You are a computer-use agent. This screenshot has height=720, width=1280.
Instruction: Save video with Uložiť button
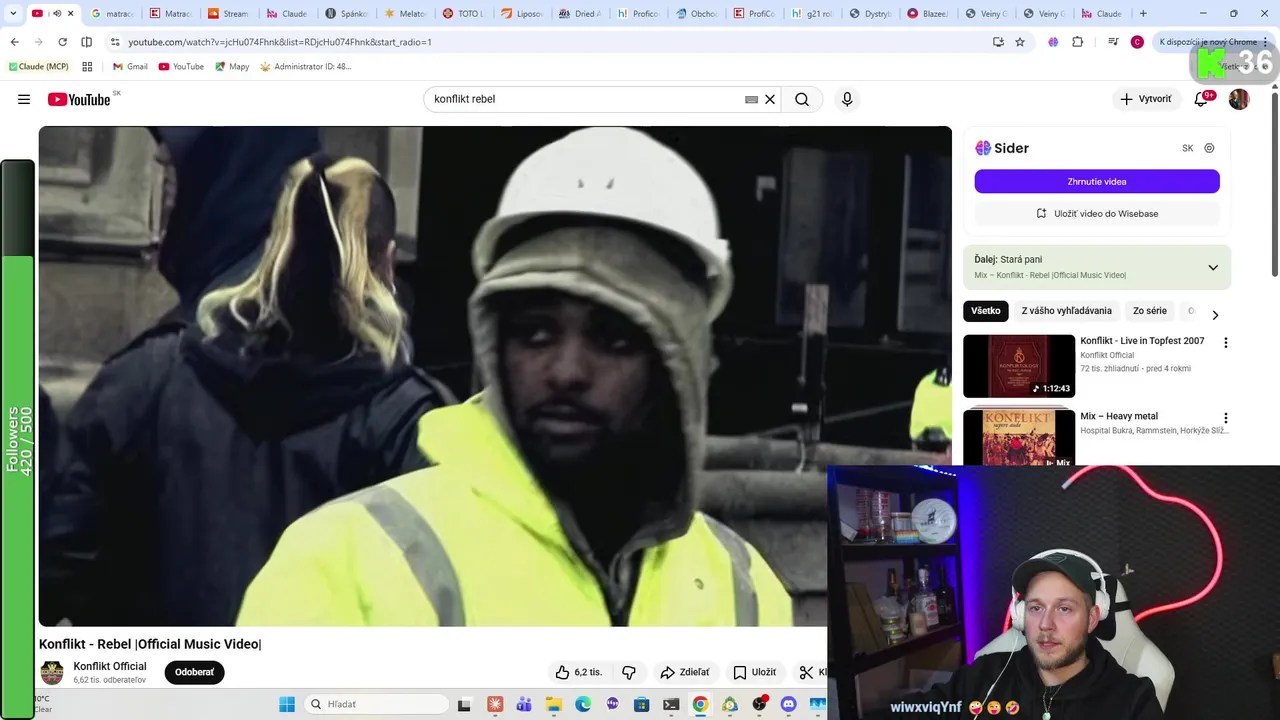coord(754,672)
